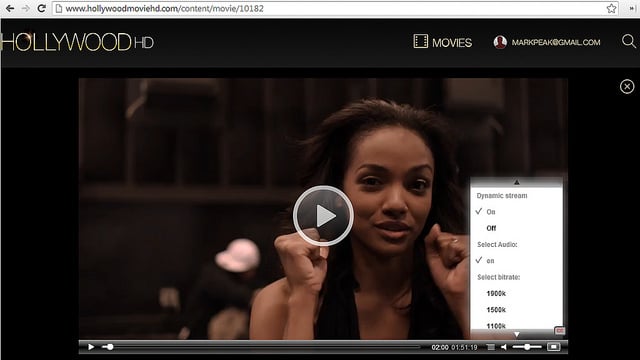This screenshot has height=360, width=640.
Task: Turn Dynamic stream Off
Action: 491,228
